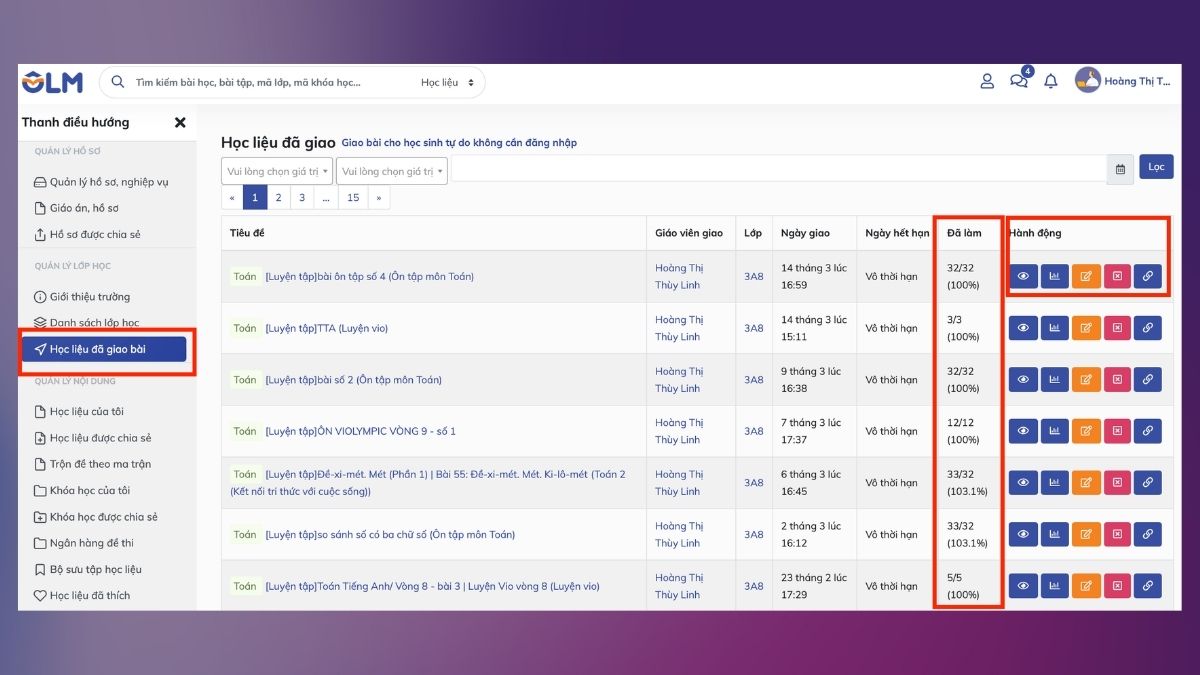Click the user avatar picture
This screenshot has width=1200, height=675.
(1088, 81)
